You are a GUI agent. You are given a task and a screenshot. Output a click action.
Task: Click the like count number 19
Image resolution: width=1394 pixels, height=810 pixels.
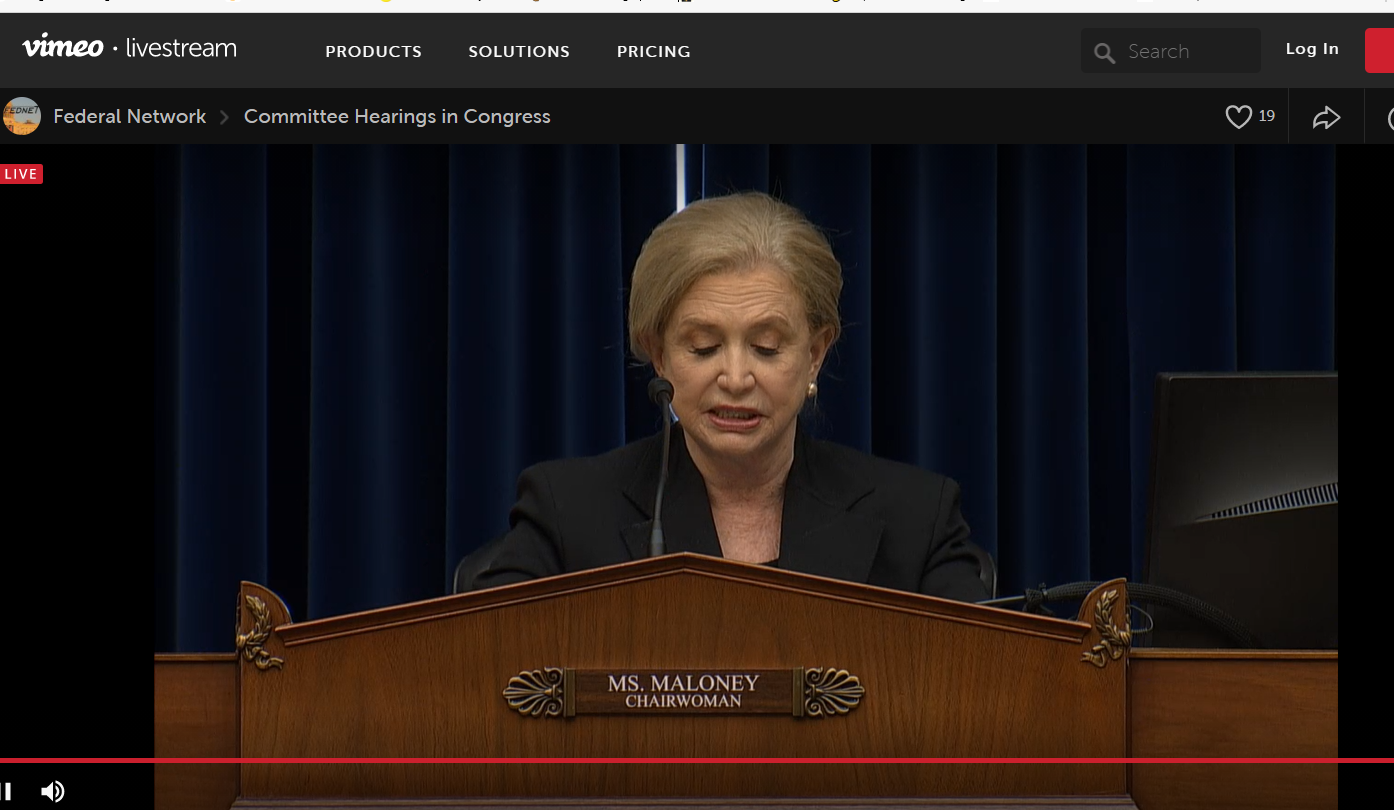tap(1267, 116)
